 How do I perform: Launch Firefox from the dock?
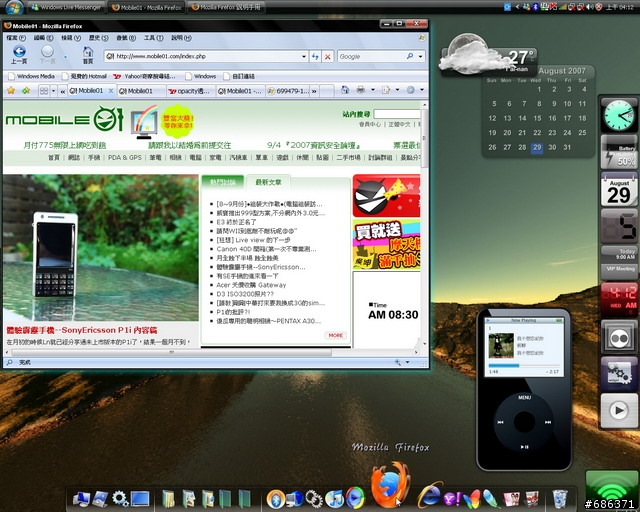pos(391,485)
